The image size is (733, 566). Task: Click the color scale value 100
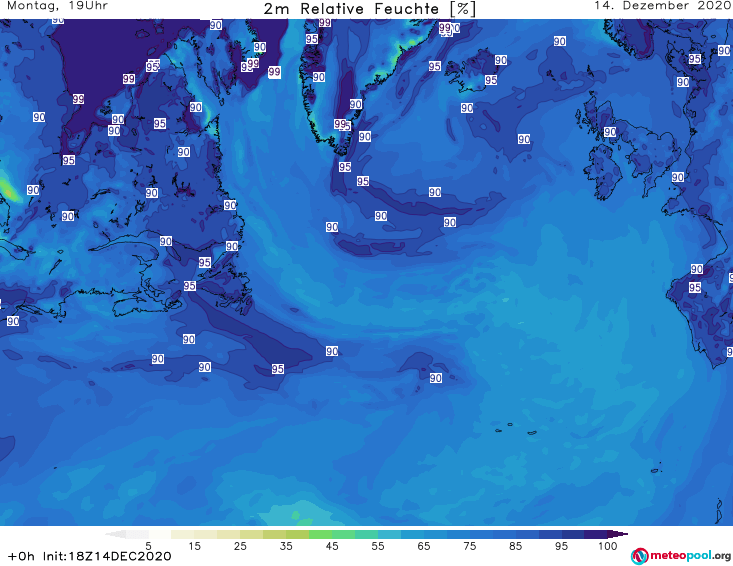608,546
